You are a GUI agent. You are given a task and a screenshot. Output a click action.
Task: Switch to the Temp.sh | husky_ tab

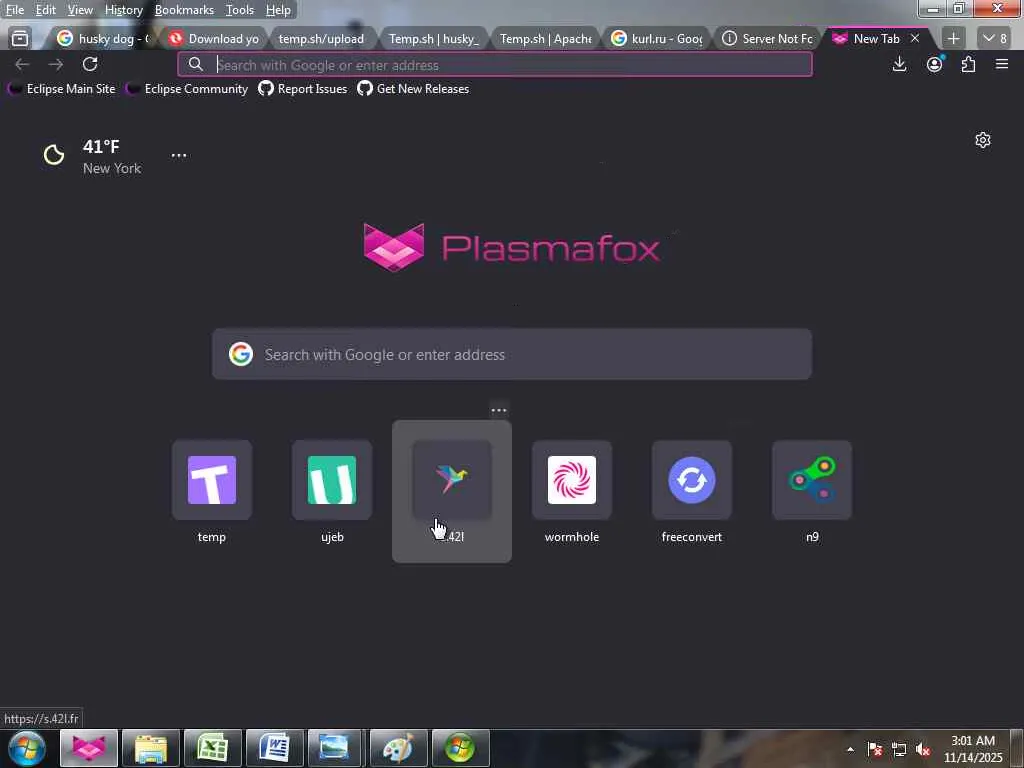pyautogui.click(x=434, y=39)
